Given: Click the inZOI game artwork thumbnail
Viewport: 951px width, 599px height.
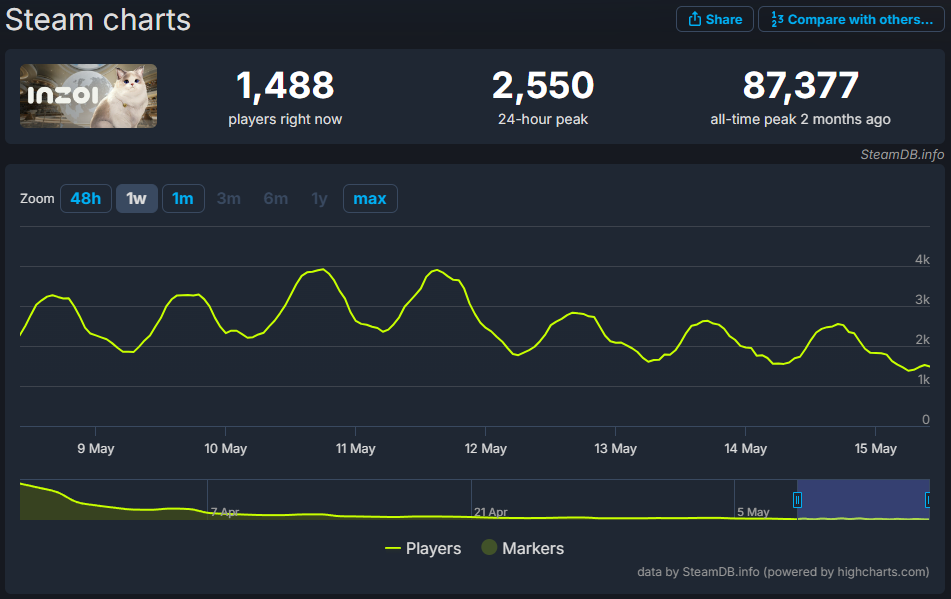Looking at the screenshot, I should click(x=88, y=96).
